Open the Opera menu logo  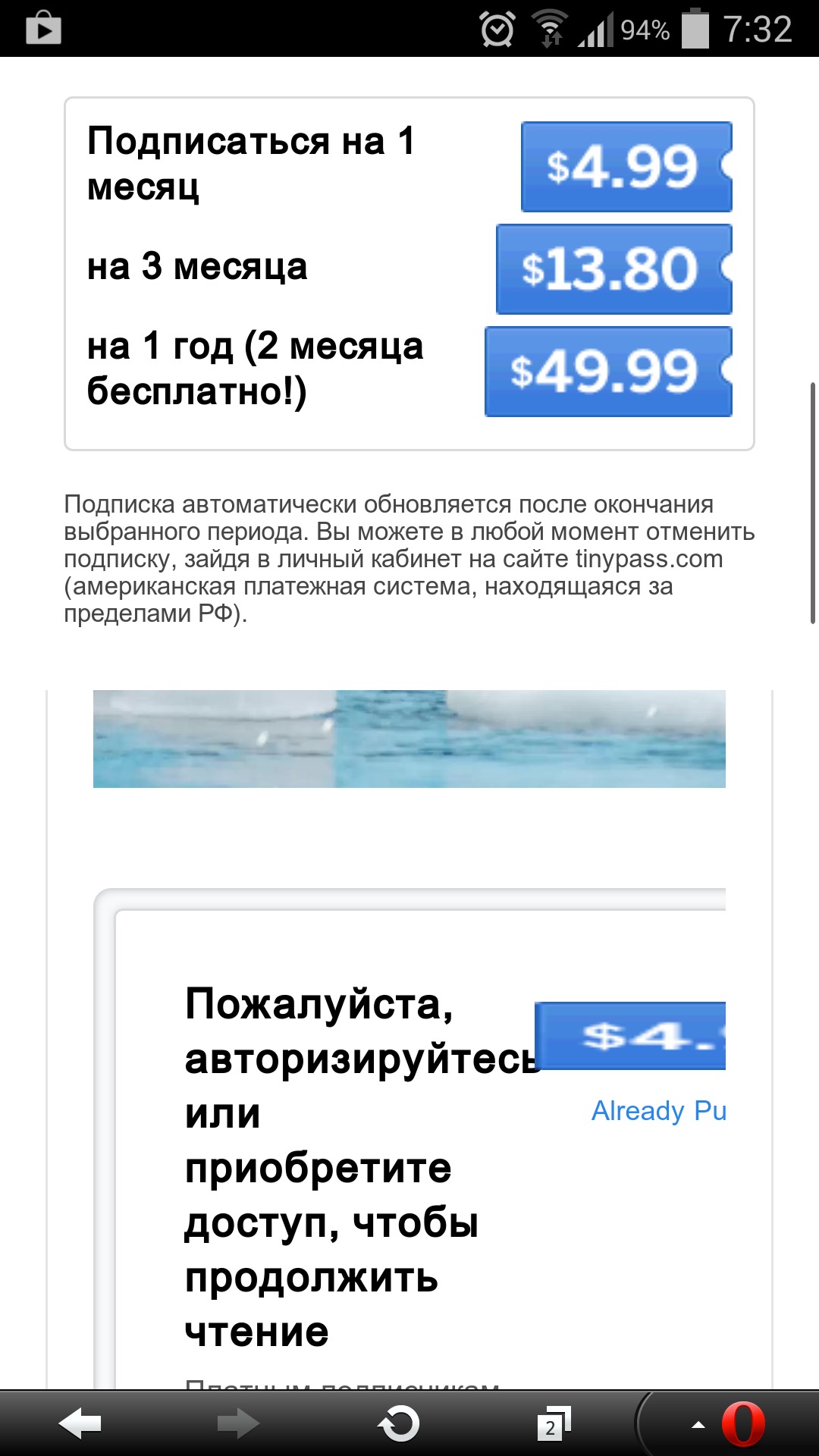pos(742,1424)
